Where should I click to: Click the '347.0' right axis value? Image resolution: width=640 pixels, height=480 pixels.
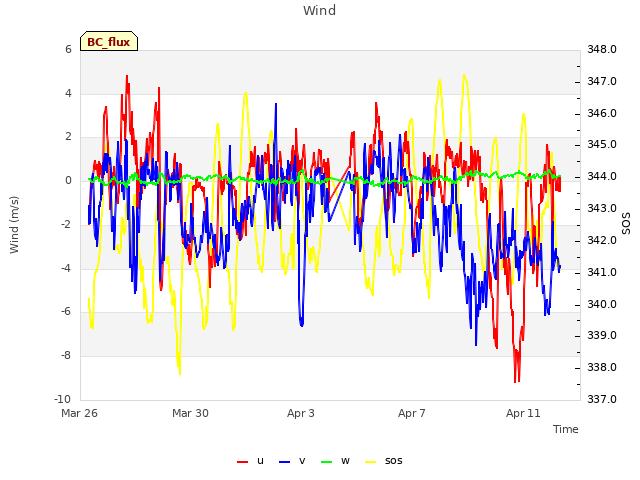(x=602, y=81)
